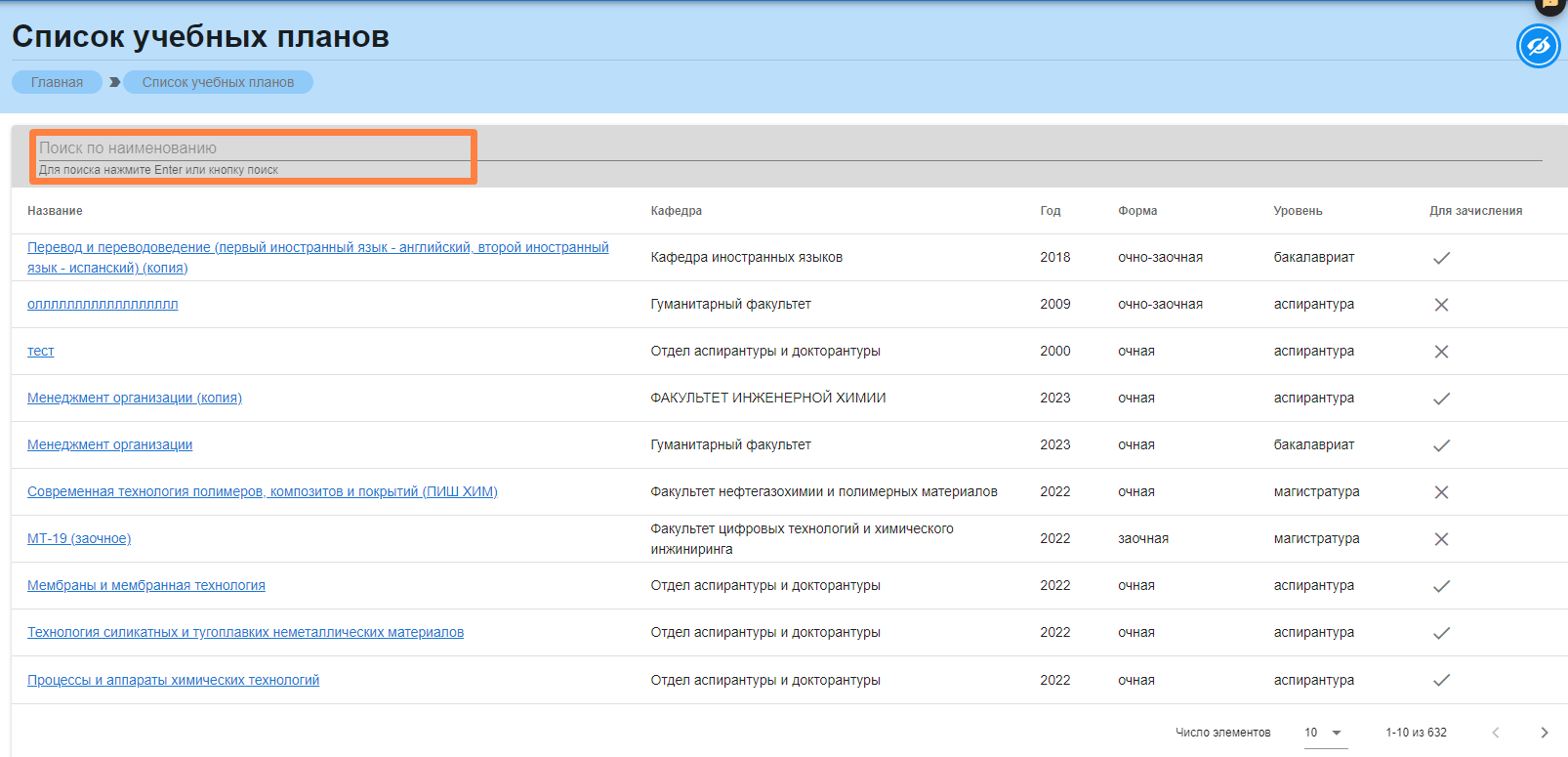Open the Менеджмент организации plan link

click(x=109, y=444)
